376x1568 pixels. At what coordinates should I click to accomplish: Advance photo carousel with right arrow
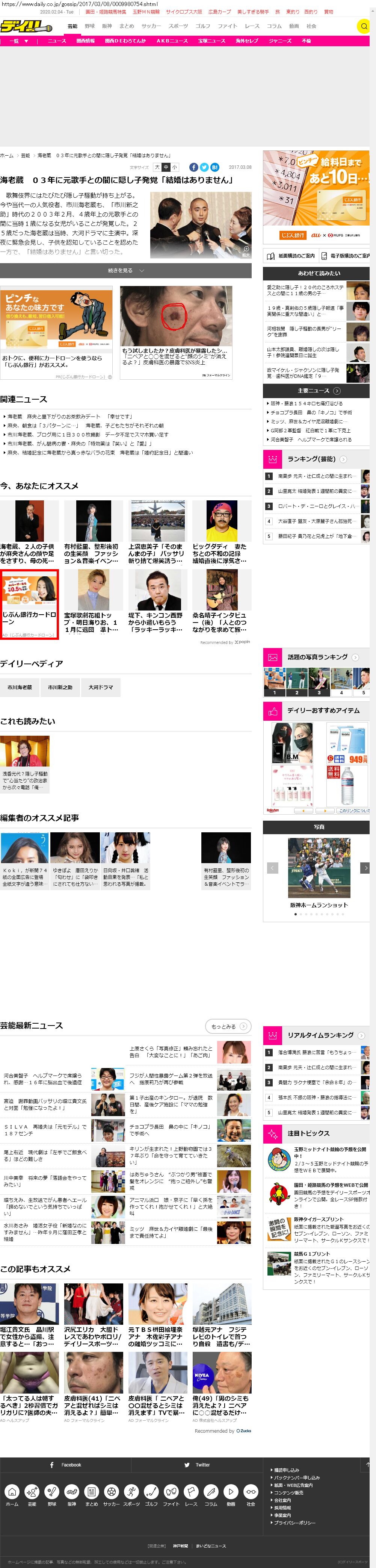pyautogui.click(x=364, y=868)
